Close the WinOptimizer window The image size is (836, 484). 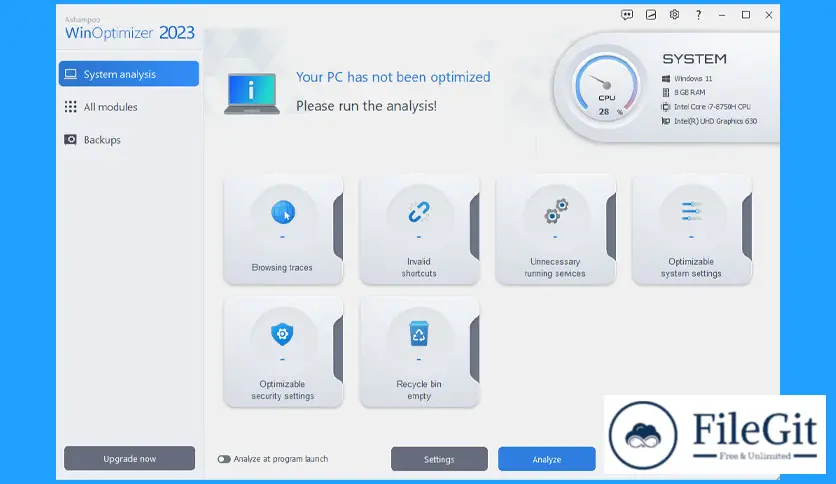769,15
